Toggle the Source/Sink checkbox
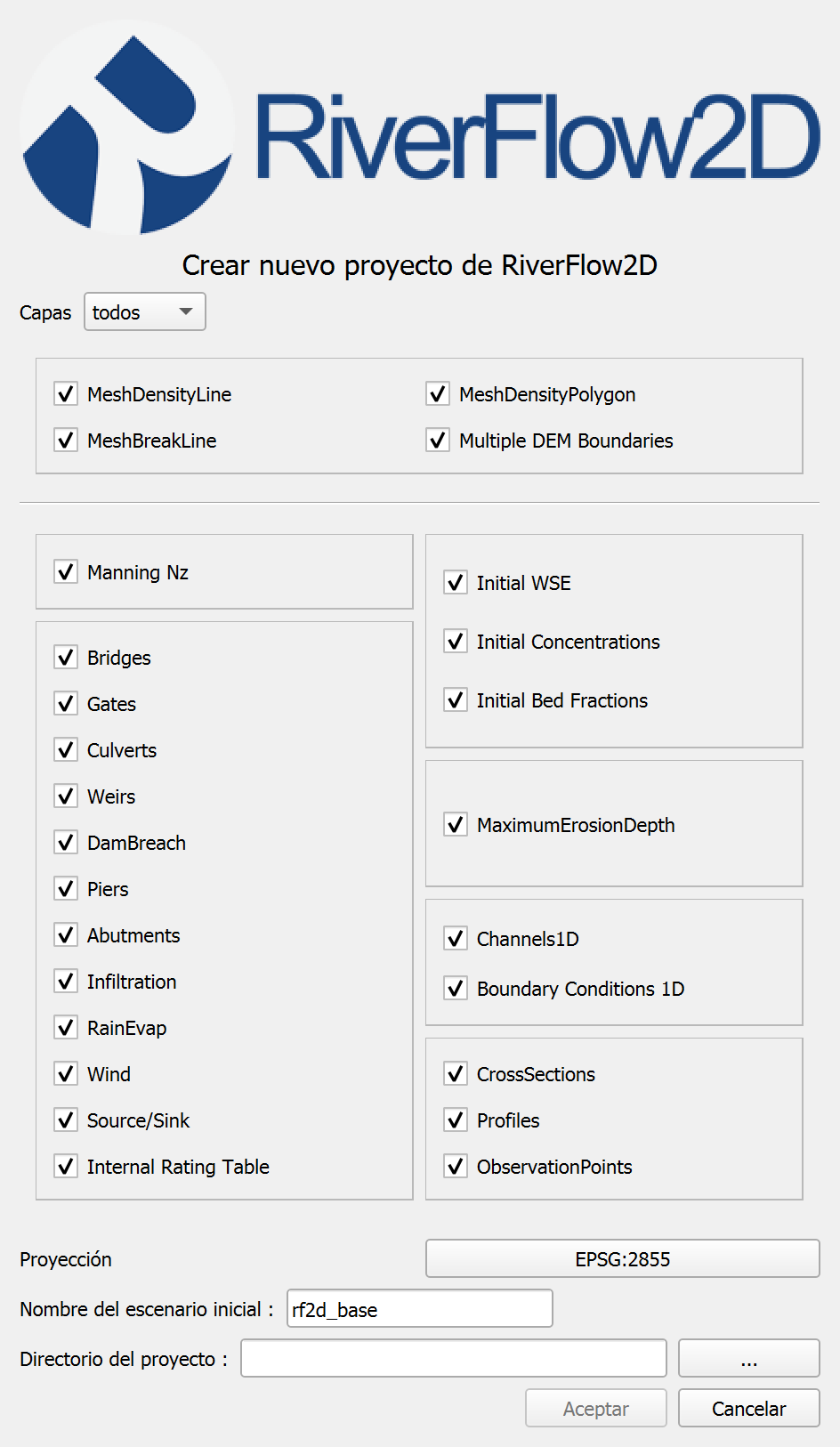The height and width of the screenshot is (1447, 840). tap(66, 1120)
